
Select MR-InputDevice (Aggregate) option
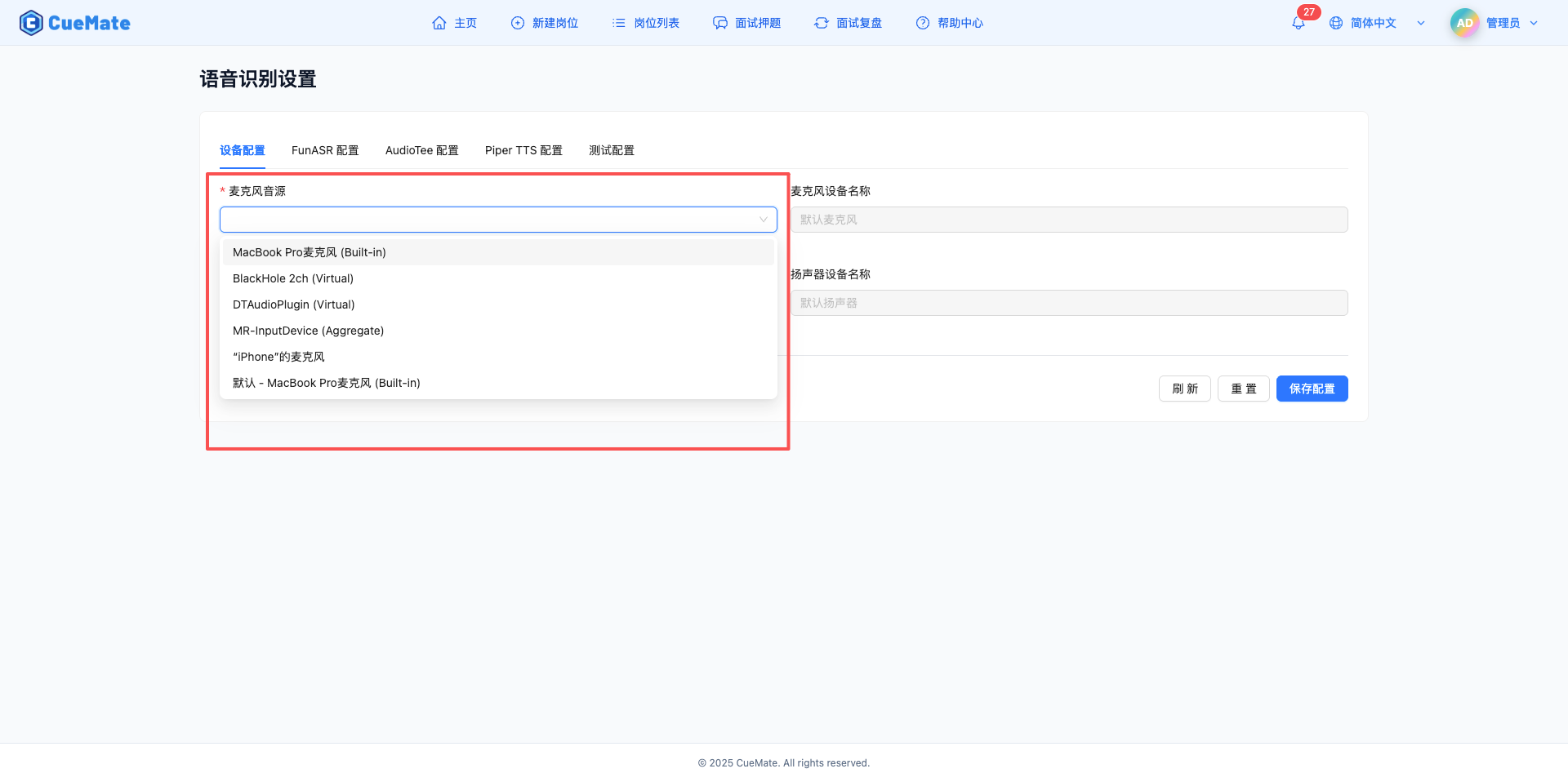(308, 330)
